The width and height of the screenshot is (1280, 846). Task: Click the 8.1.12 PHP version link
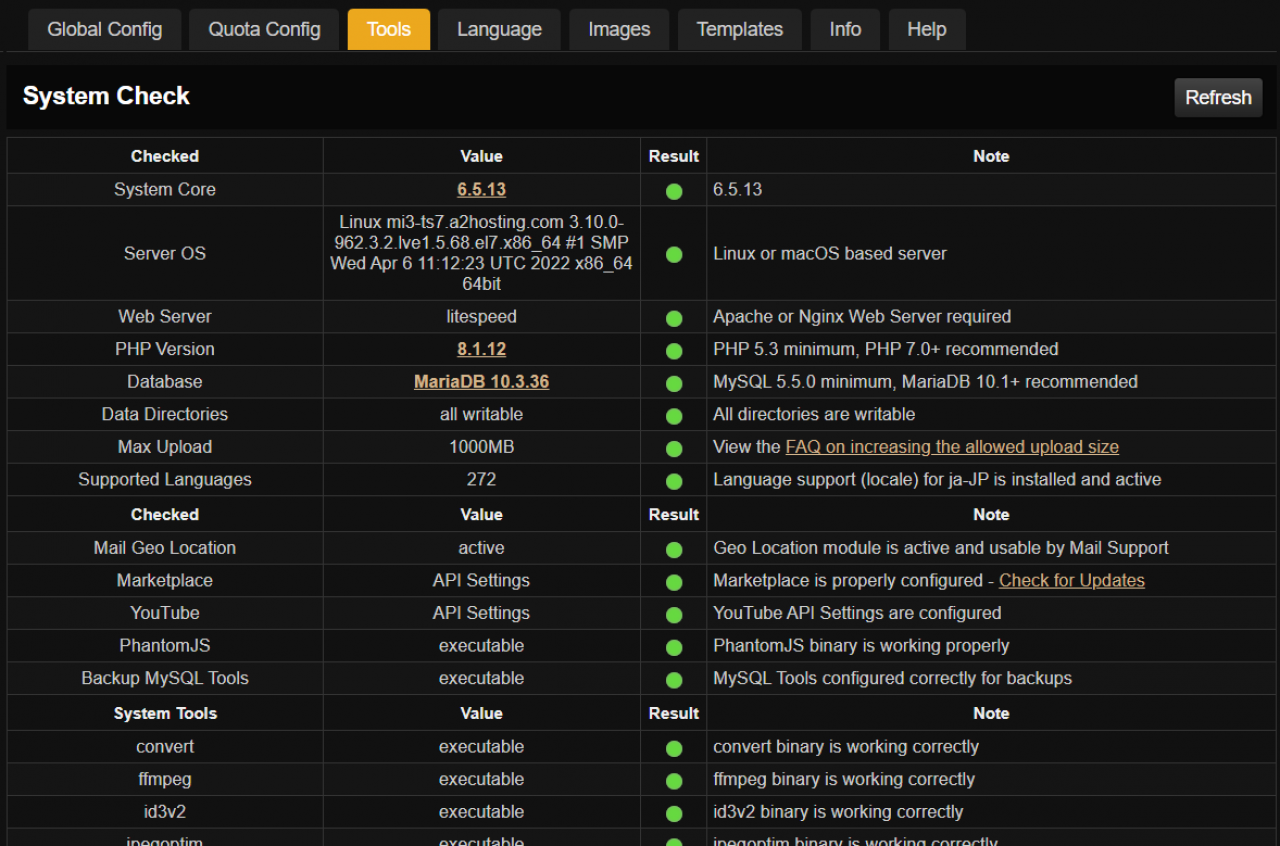click(x=481, y=349)
